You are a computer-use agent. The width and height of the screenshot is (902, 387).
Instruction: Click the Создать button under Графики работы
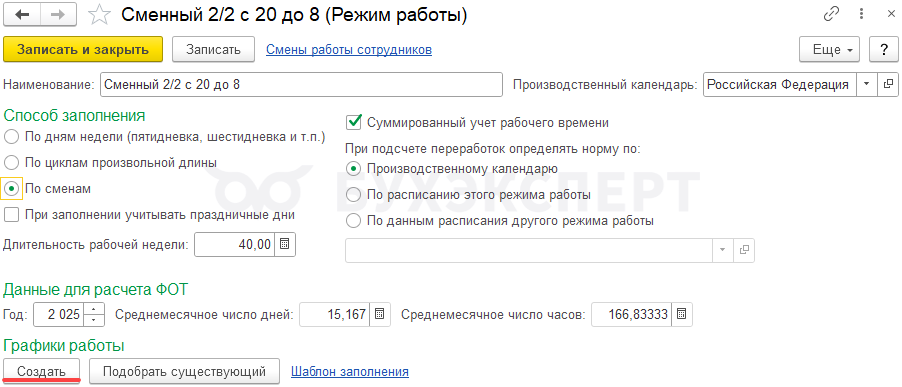coord(41,371)
